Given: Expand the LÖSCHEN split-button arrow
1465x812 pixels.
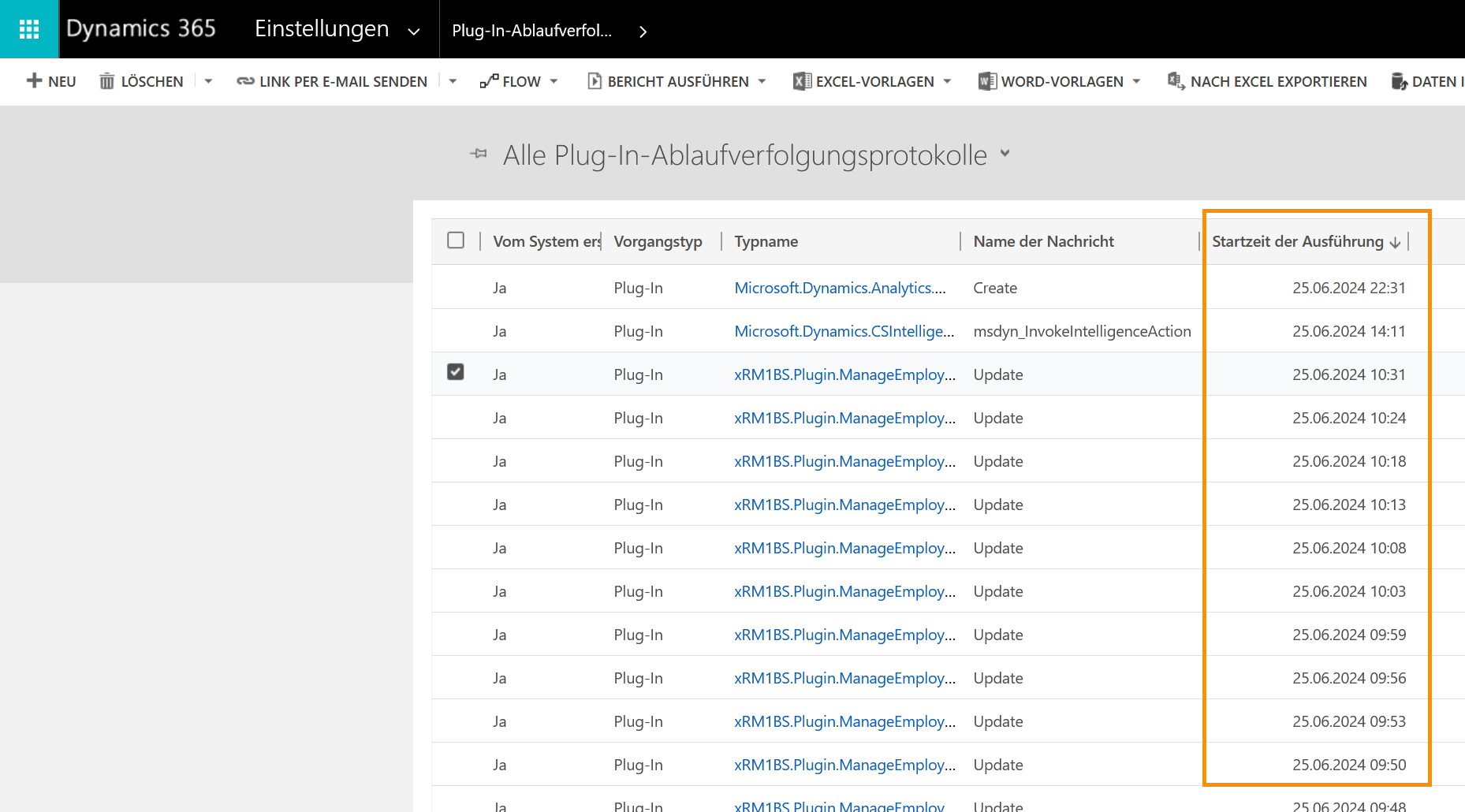Looking at the screenshot, I should click(x=207, y=81).
